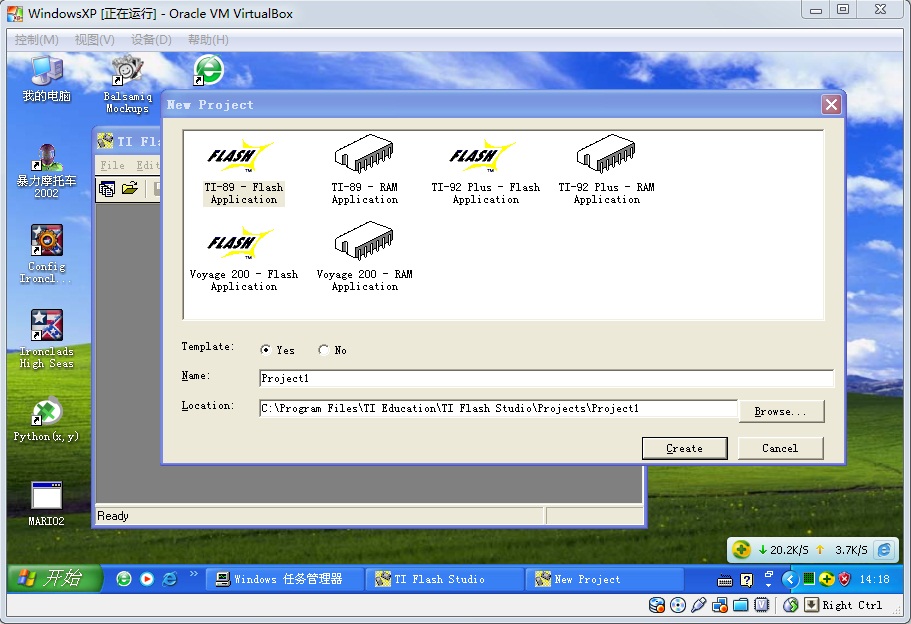The image size is (911, 624).
Task: Pick the Voyage 200 Flash Application icon
Action: (243, 259)
